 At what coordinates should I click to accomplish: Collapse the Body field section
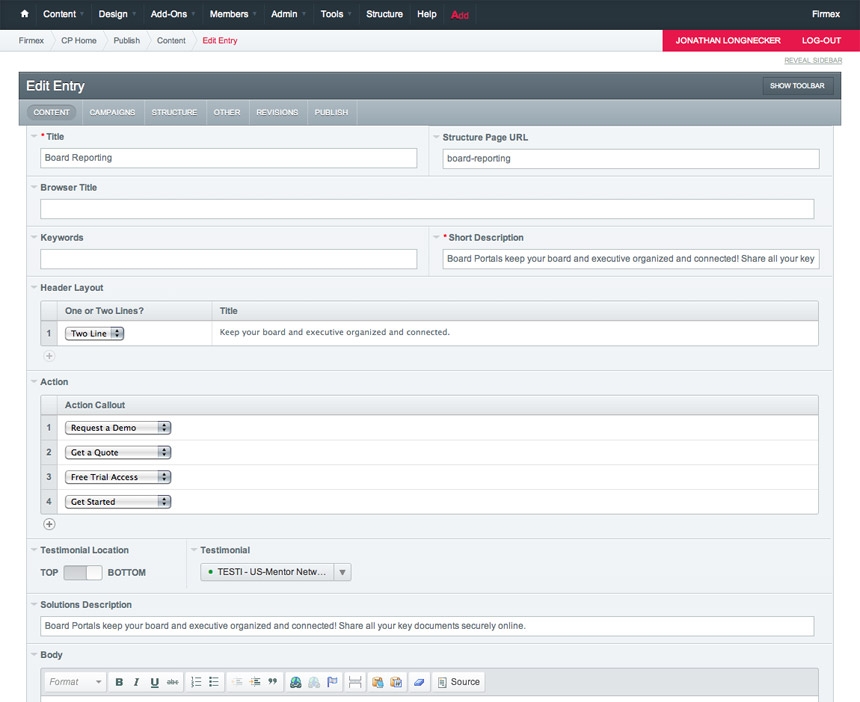(34, 654)
